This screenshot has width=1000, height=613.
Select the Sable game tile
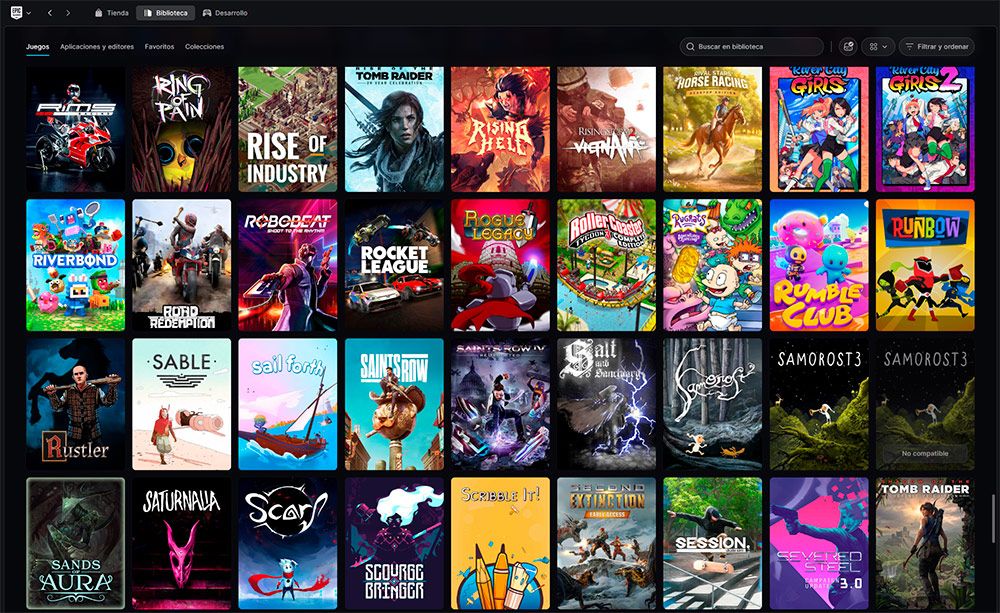point(182,404)
